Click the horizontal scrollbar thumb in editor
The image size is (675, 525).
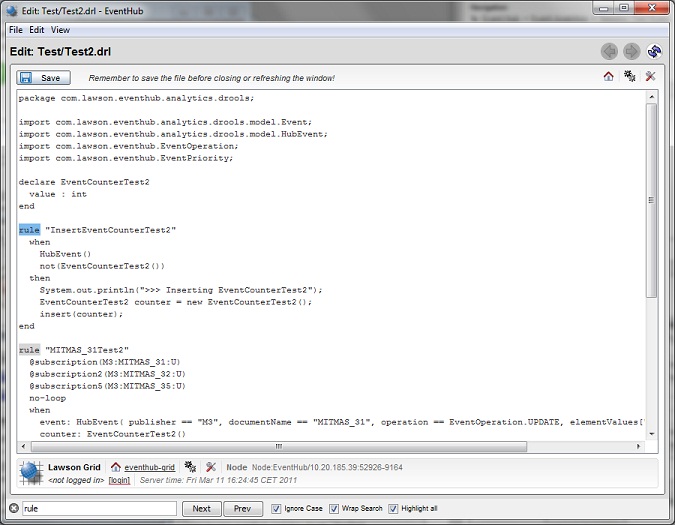pos(279,446)
